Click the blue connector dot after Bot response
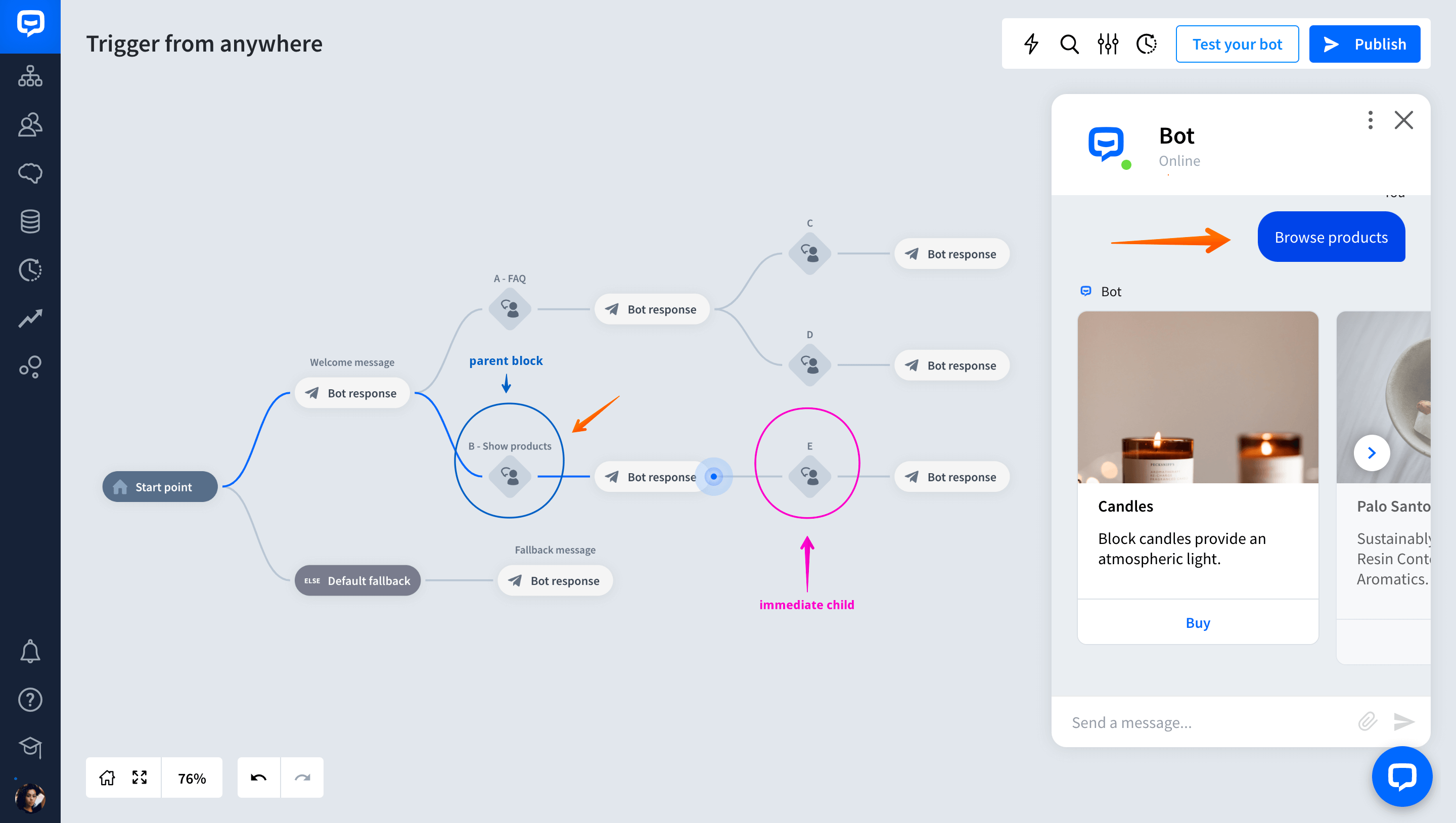The image size is (1456, 823). (714, 477)
